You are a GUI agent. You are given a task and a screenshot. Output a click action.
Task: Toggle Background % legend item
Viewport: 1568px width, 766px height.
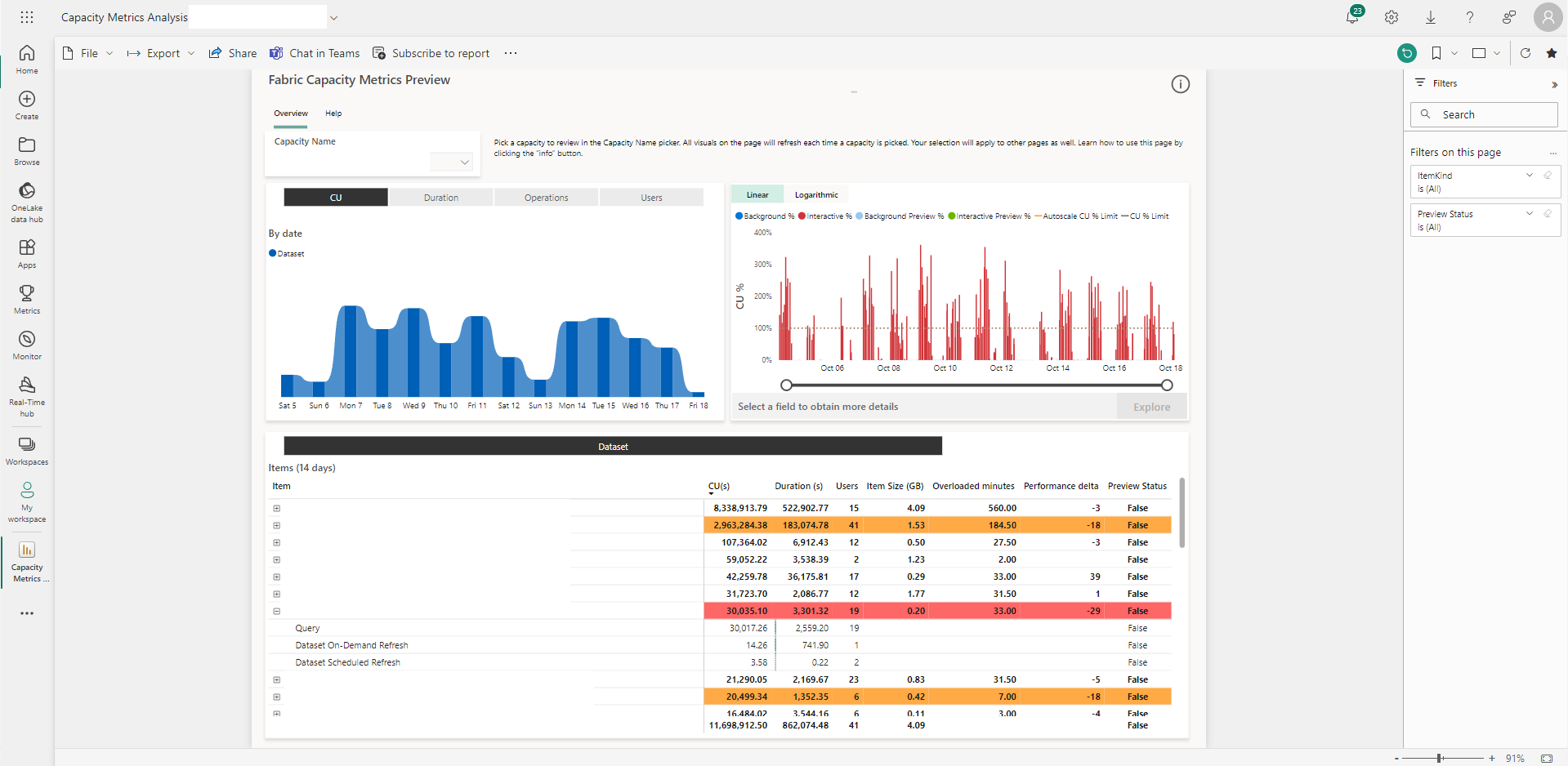765,216
